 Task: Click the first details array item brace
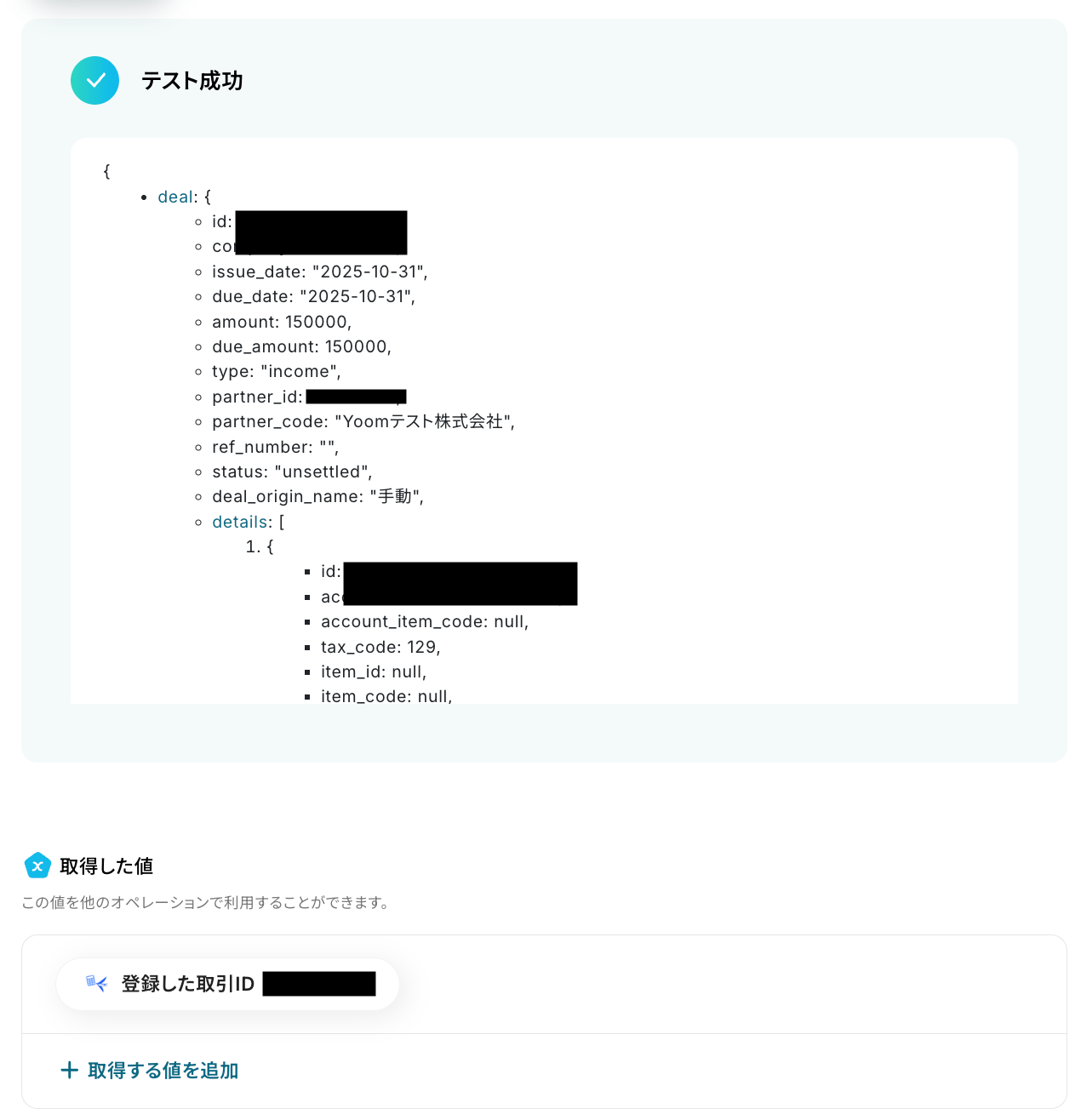click(x=270, y=546)
